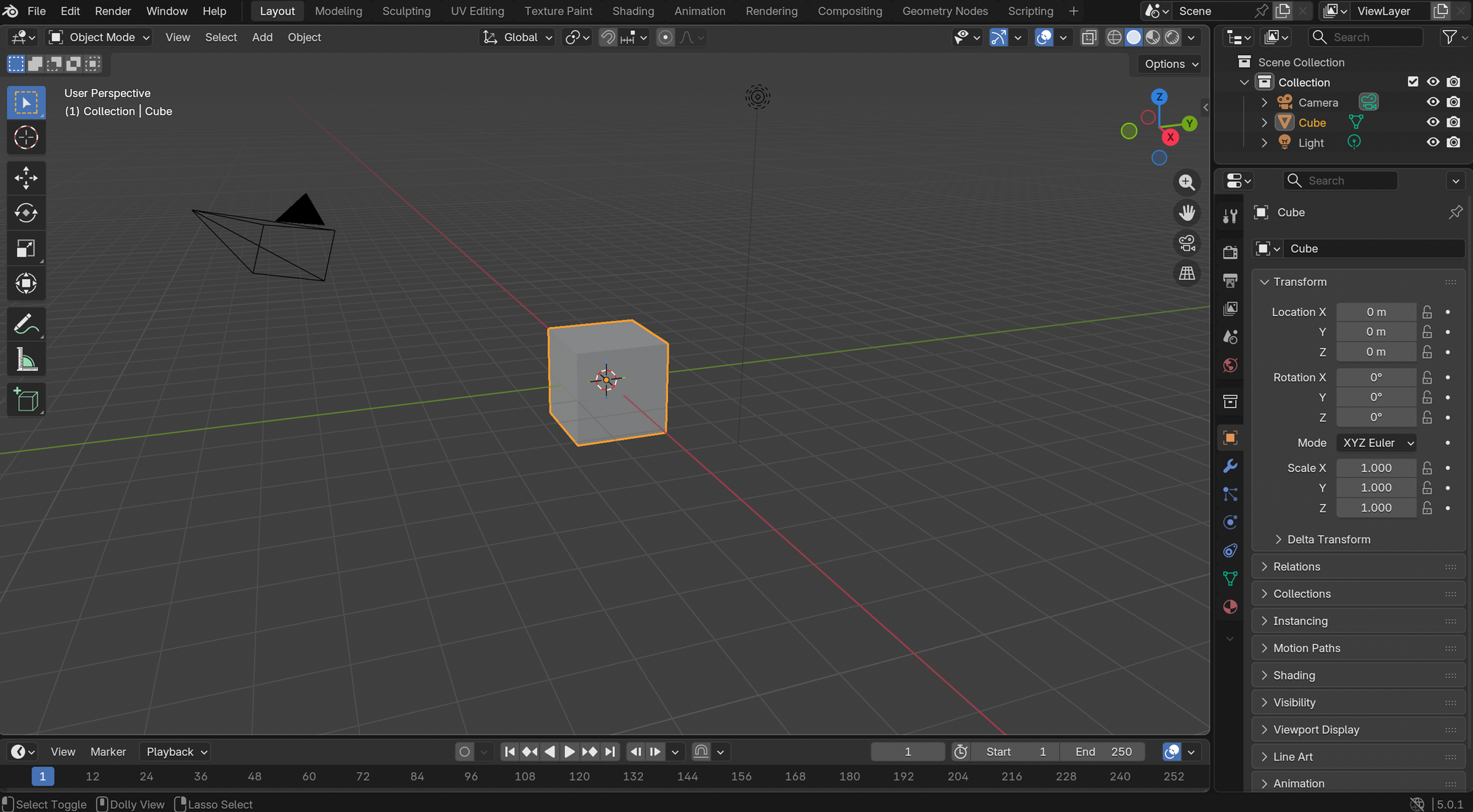Click the Scale X value field
Viewport: 1473px width, 812px height.
click(x=1375, y=467)
